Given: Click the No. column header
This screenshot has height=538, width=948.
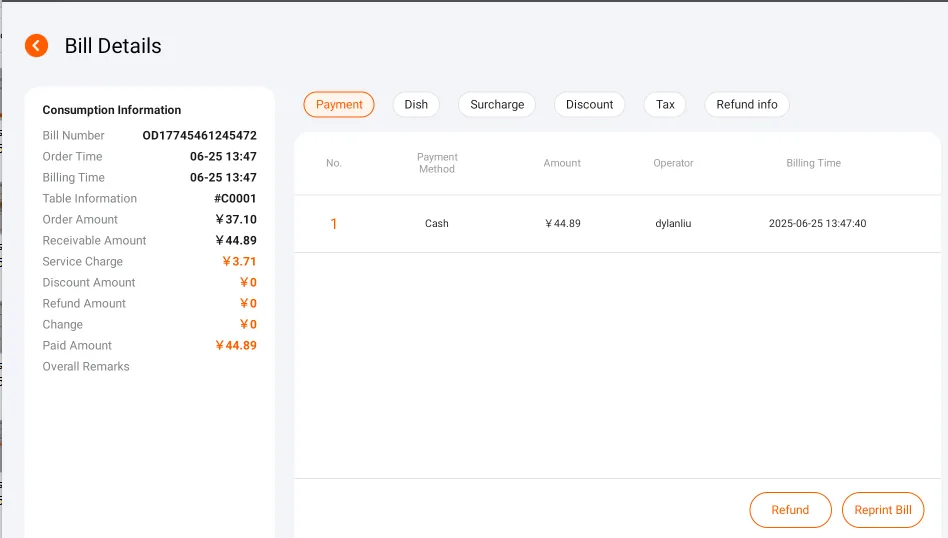Looking at the screenshot, I should click(x=334, y=163).
